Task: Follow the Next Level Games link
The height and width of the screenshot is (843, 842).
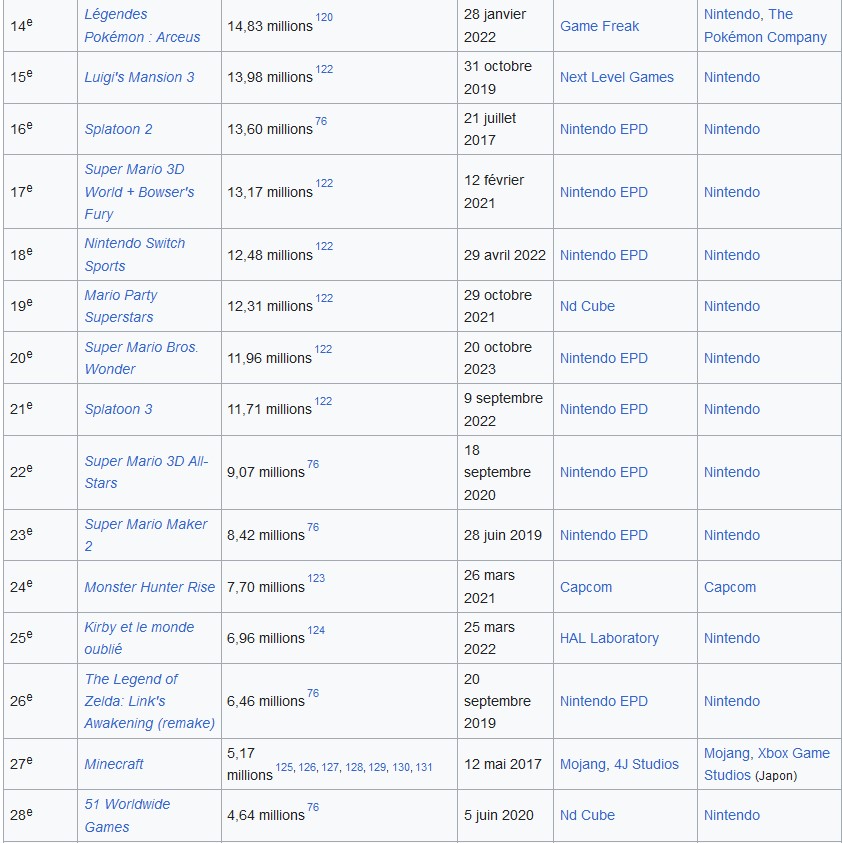Action: coord(617,77)
